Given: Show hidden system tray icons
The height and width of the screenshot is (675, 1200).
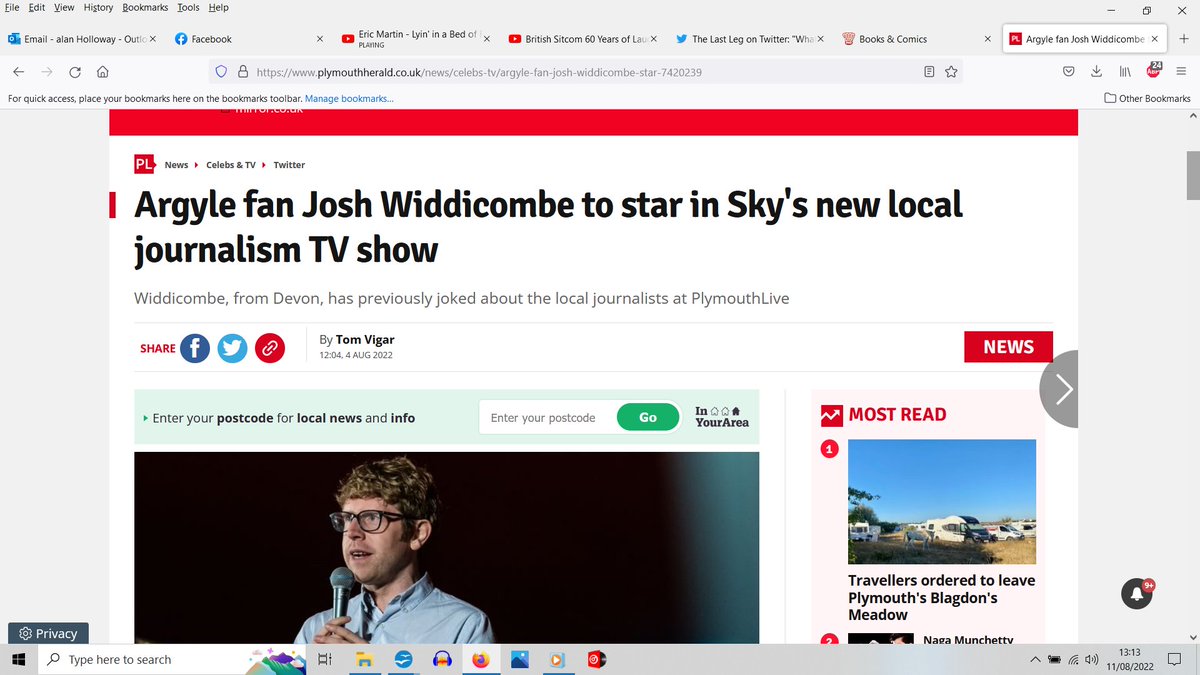Looking at the screenshot, I should pyautogui.click(x=1035, y=660).
